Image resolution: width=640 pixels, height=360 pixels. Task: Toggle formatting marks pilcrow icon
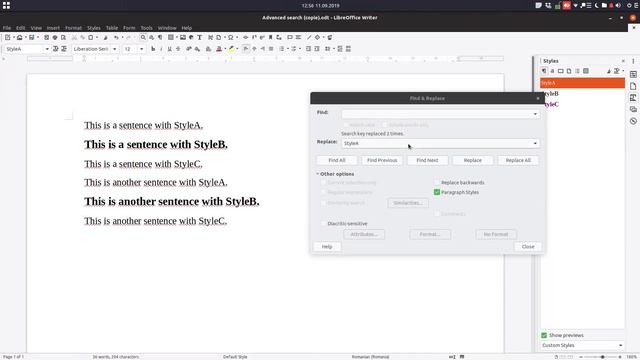[x=160, y=38]
